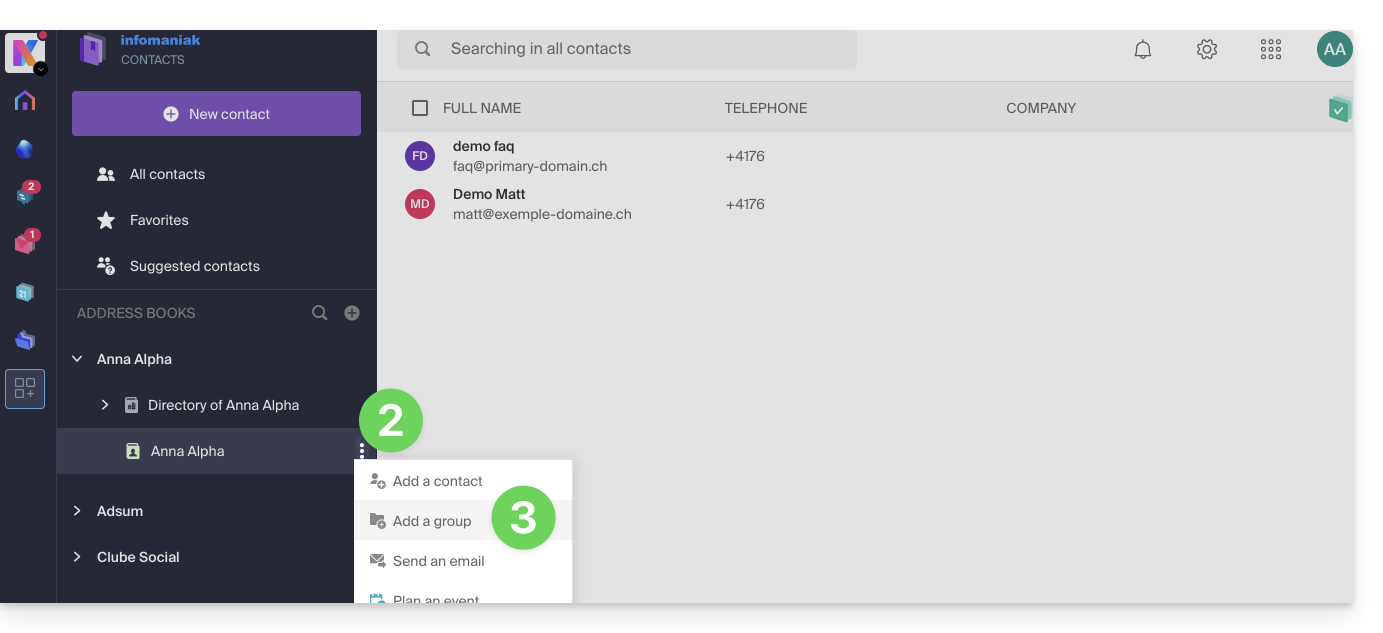Open the AA user account menu

click(x=1334, y=49)
